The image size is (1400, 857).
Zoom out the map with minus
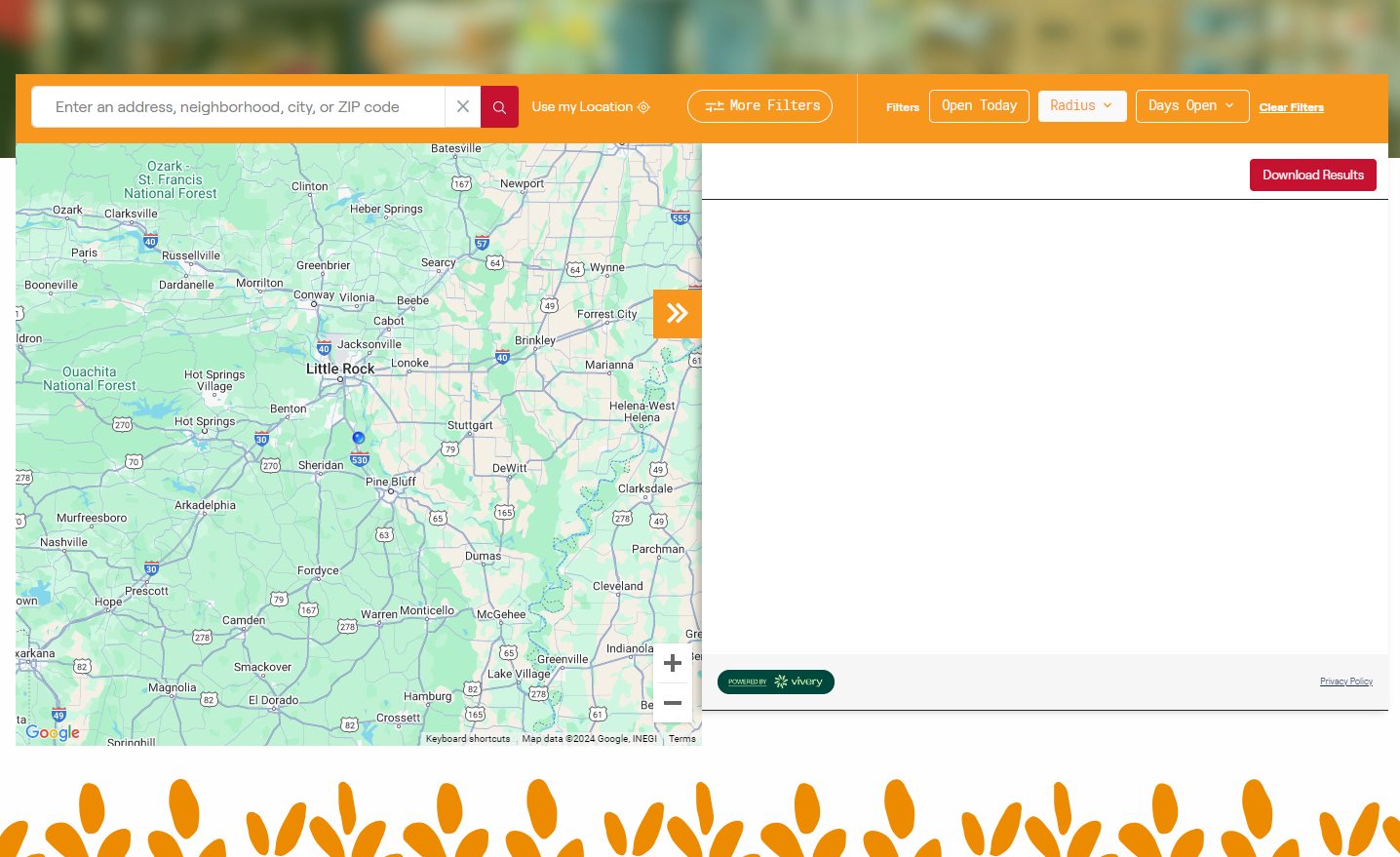pyautogui.click(x=673, y=703)
